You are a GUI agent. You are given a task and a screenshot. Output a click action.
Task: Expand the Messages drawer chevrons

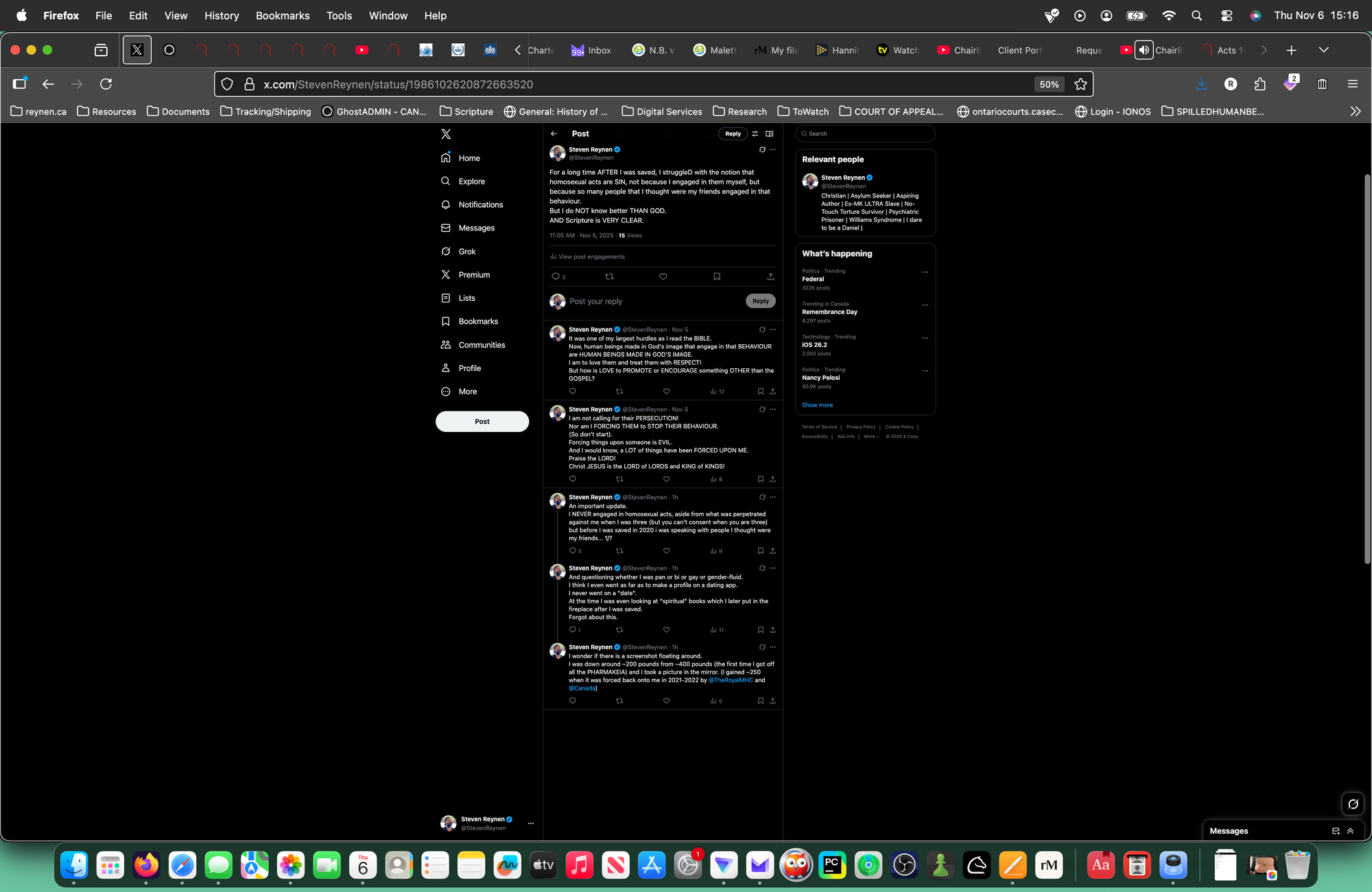click(1350, 831)
